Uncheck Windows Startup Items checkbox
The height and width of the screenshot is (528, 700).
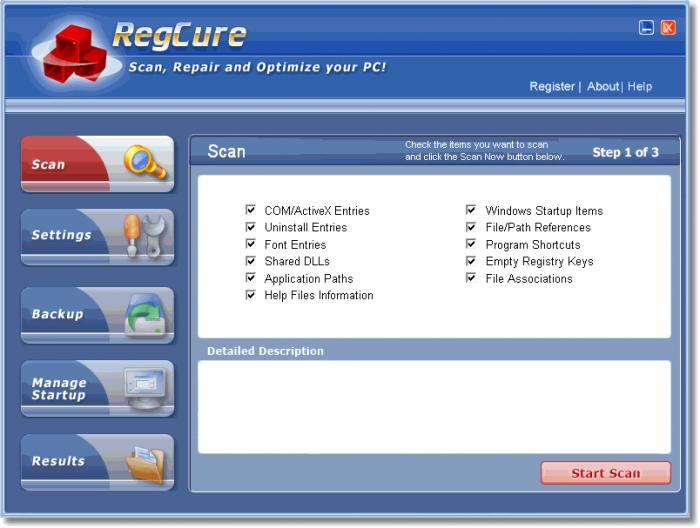[x=471, y=210]
